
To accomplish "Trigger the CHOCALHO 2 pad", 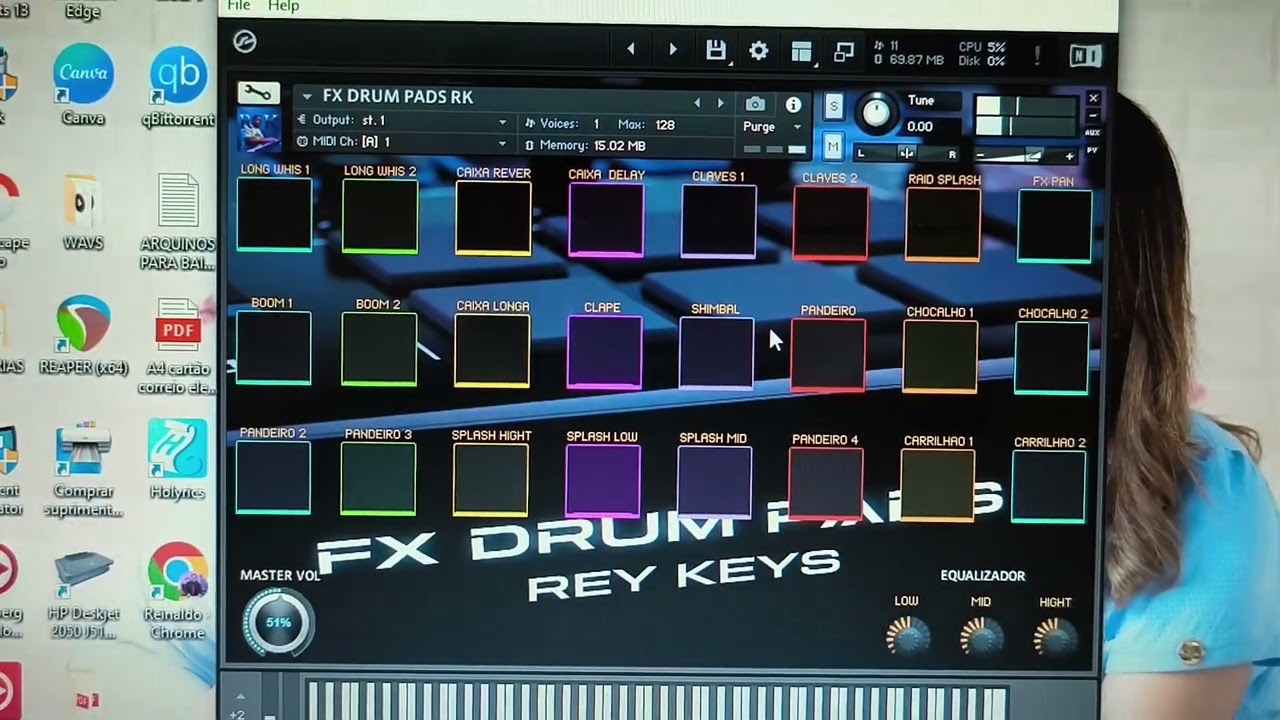I will [x=1052, y=358].
